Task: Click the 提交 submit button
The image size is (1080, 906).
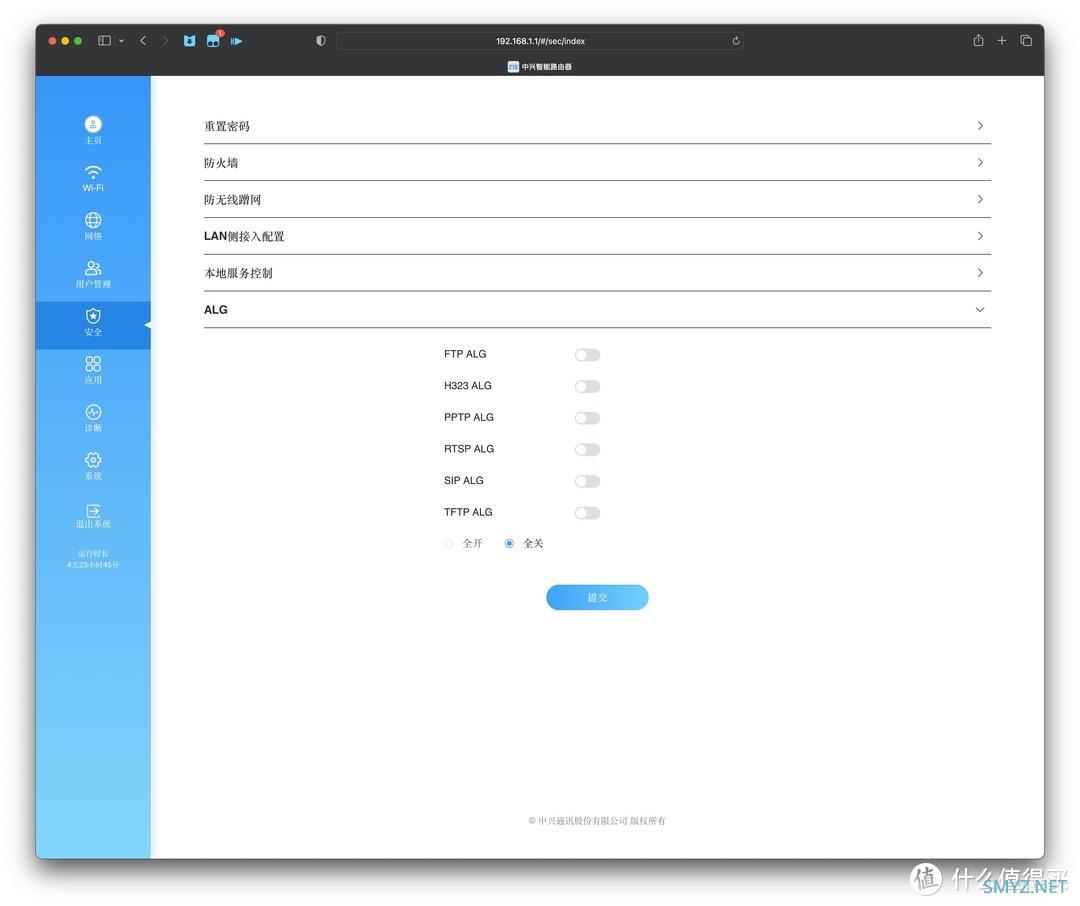Action: click(597, 597)
